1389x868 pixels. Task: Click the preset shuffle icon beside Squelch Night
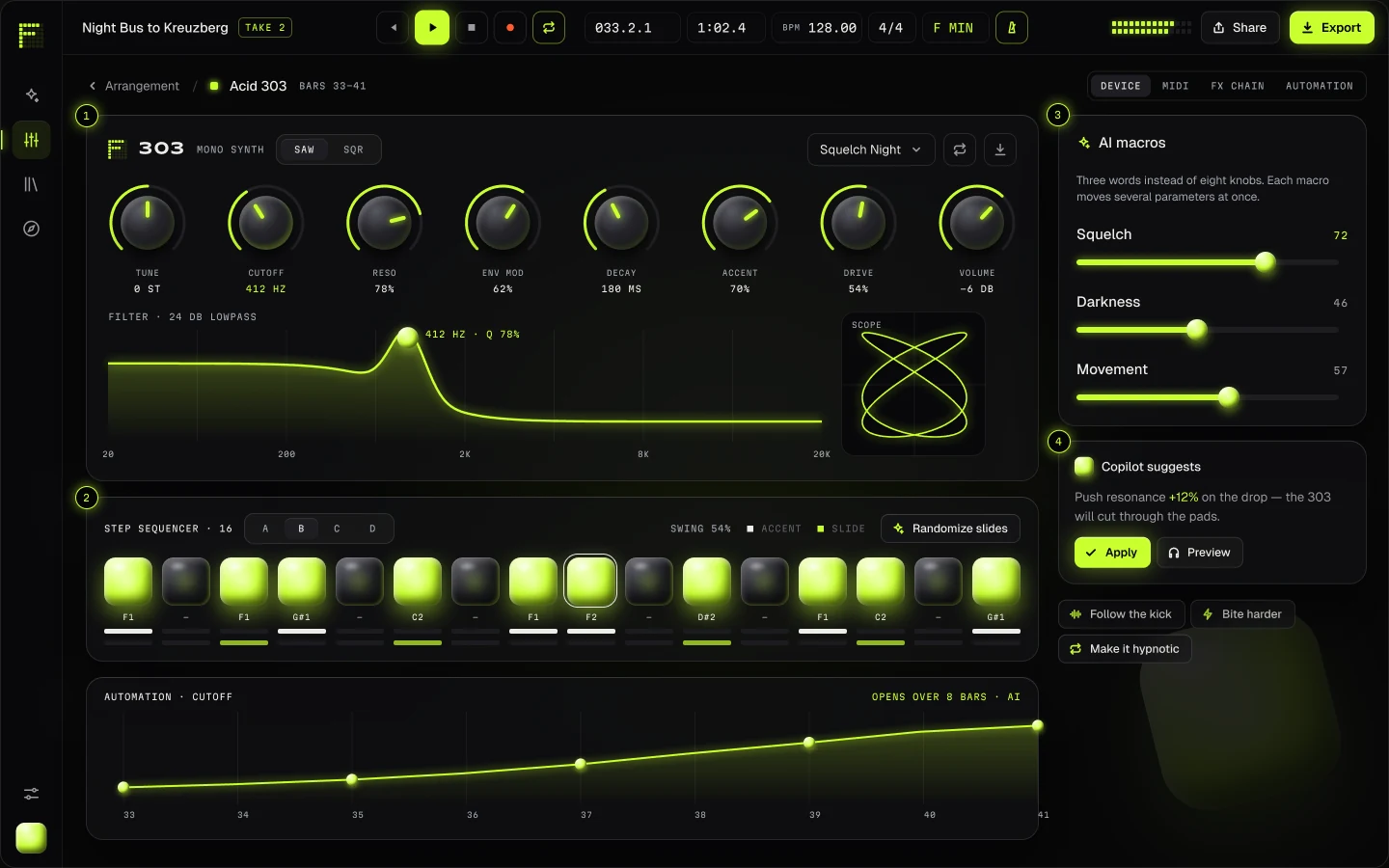pyautogui.click(x=960, y=149)
